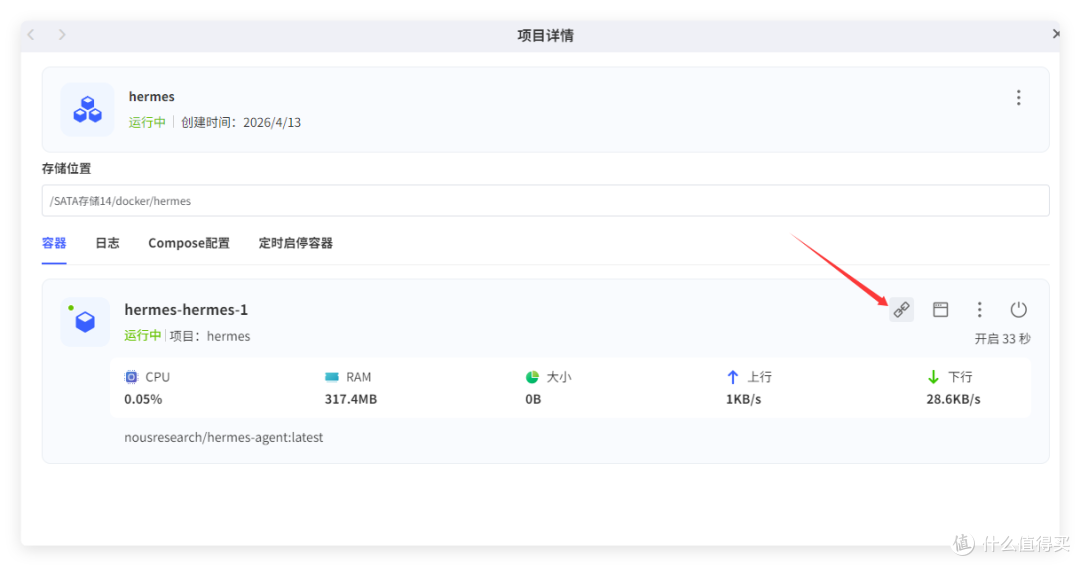
Task: Close the 项目详情 window
Action: tap(1055, 34)
